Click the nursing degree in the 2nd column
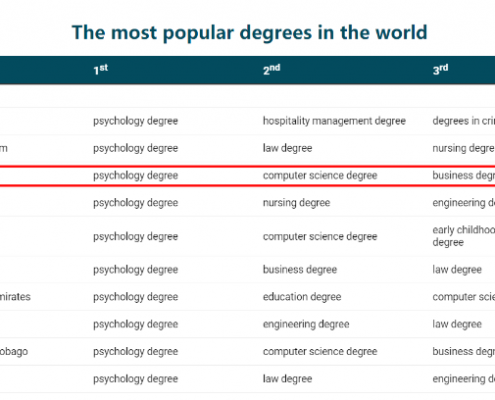The image size is (495, 400). [x=296, y=203]
